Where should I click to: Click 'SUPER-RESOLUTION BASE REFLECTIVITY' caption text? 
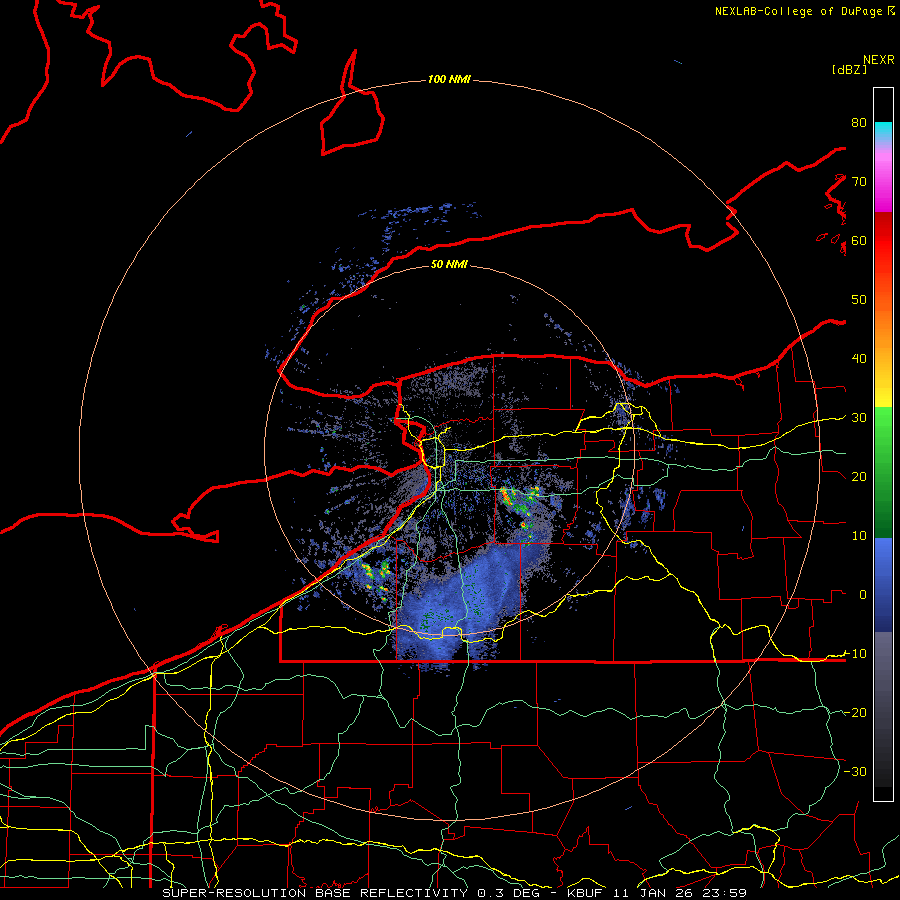click(315, 893)
